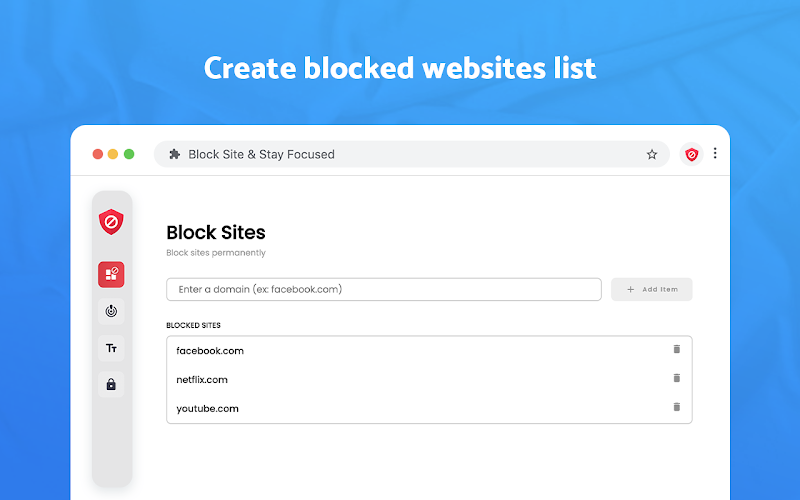Click the green maximize window button
The width and height of the screenshot is (800, 500).
pos(129,154)
